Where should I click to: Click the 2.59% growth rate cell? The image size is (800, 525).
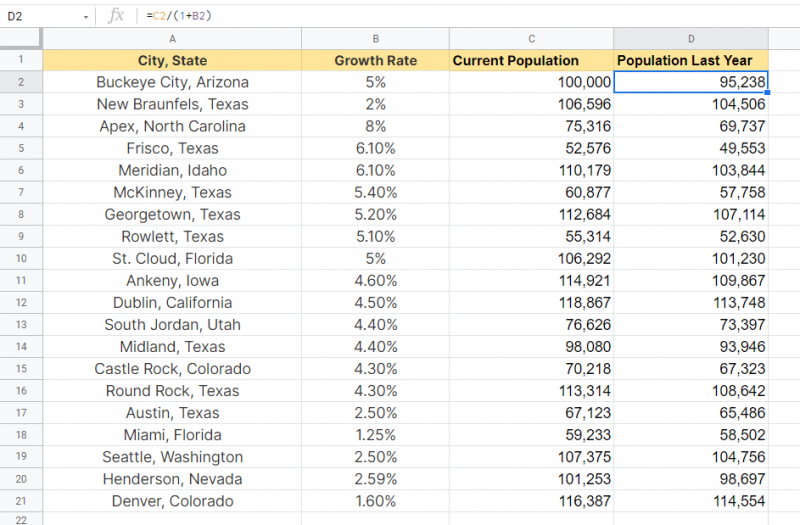(376, 479)
